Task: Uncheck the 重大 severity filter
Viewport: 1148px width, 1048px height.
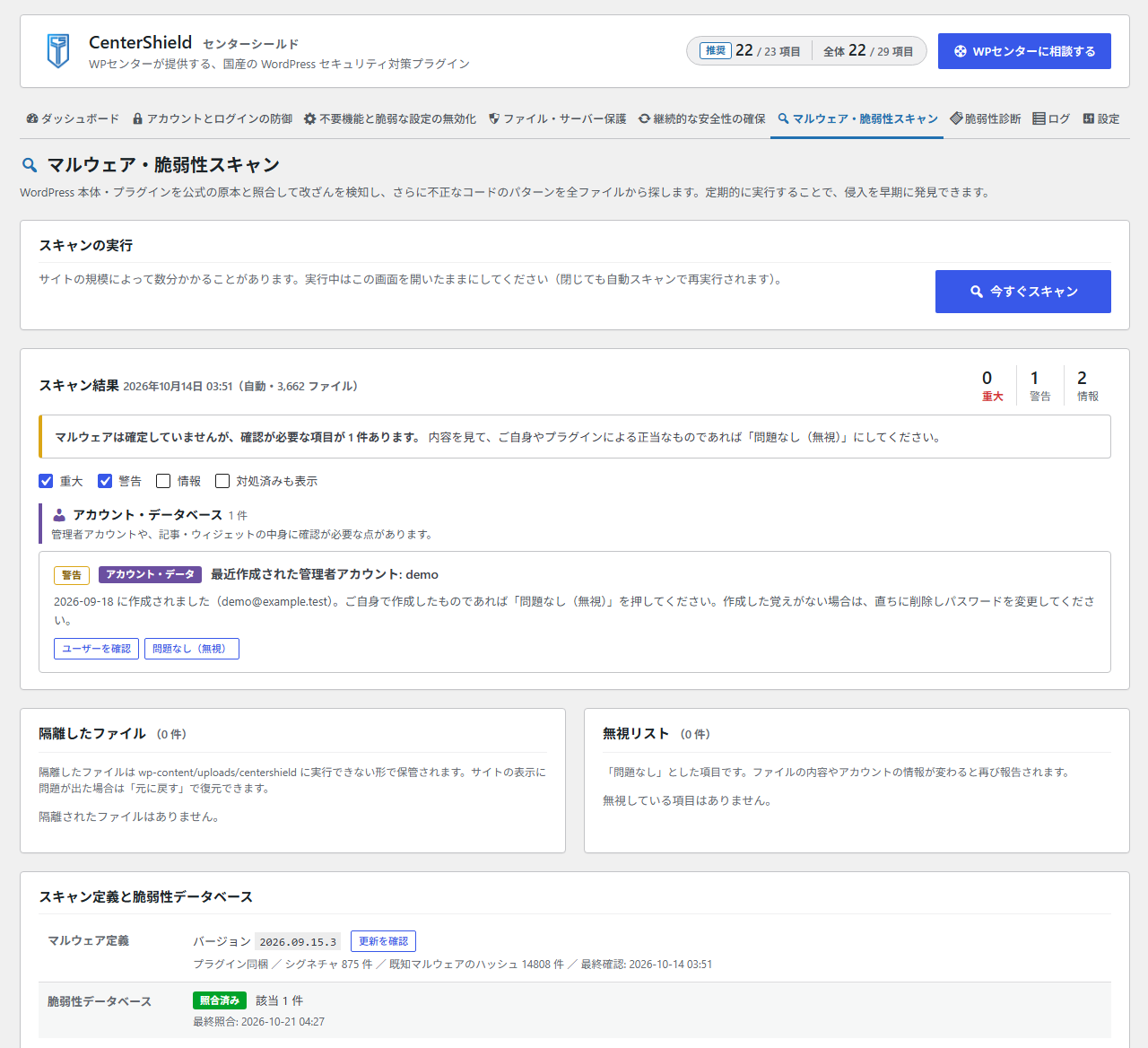Action: point(46,481)
